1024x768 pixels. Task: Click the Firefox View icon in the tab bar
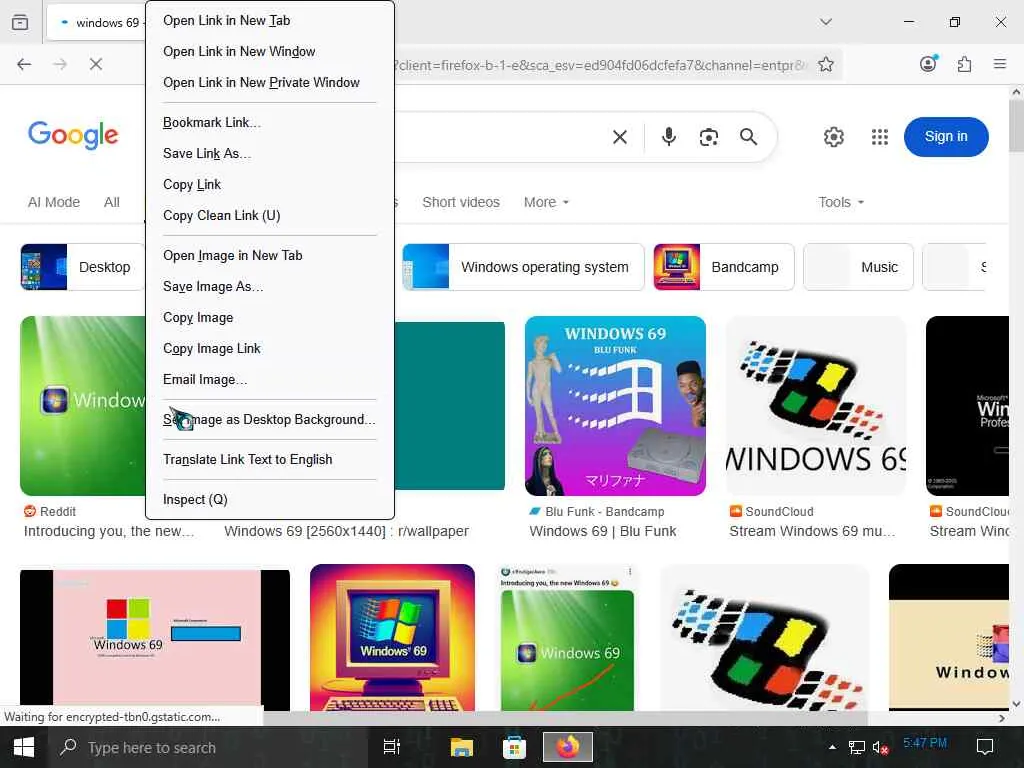[20, 22]
